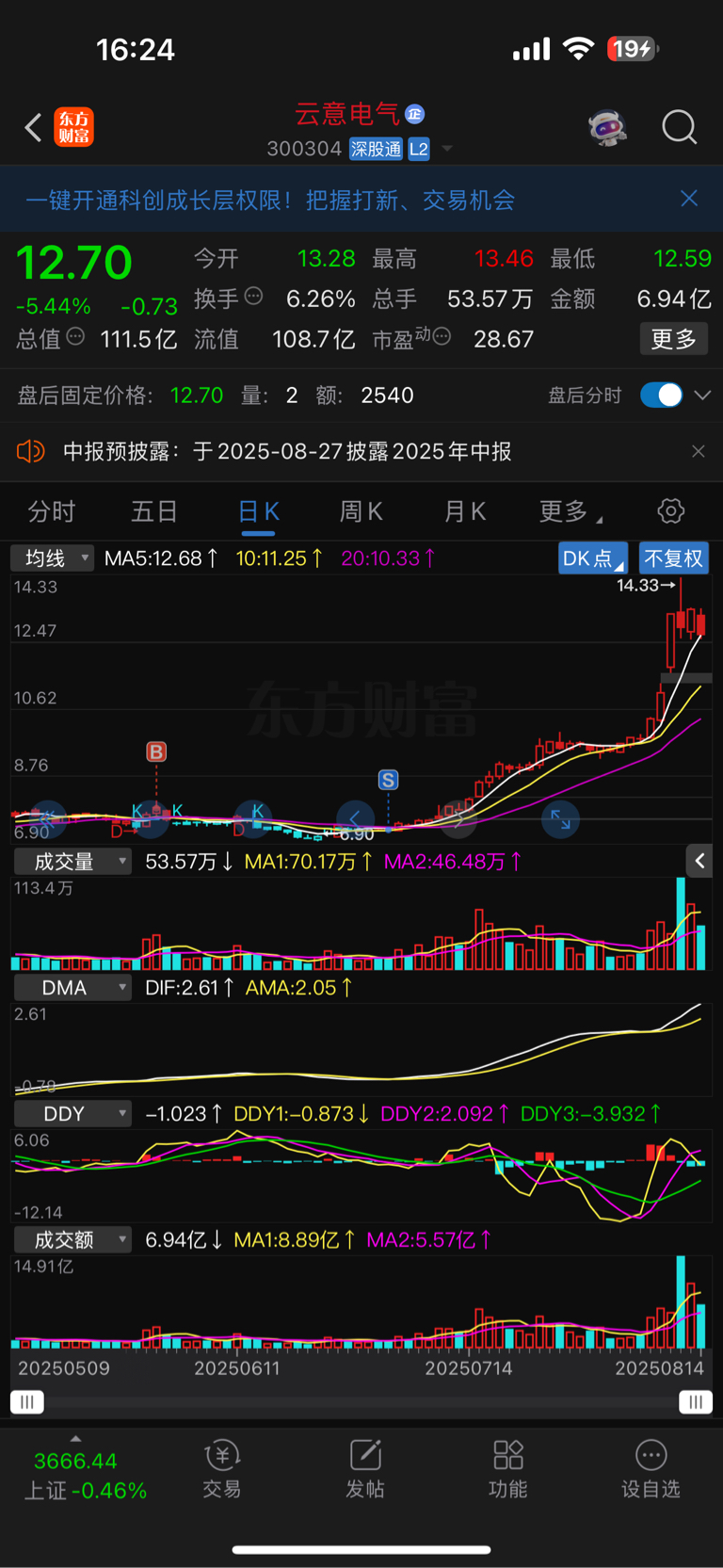This screenshot has height=1568, width=723.
Task: Tap the 更多 quote details button
Action: [674, 339]
